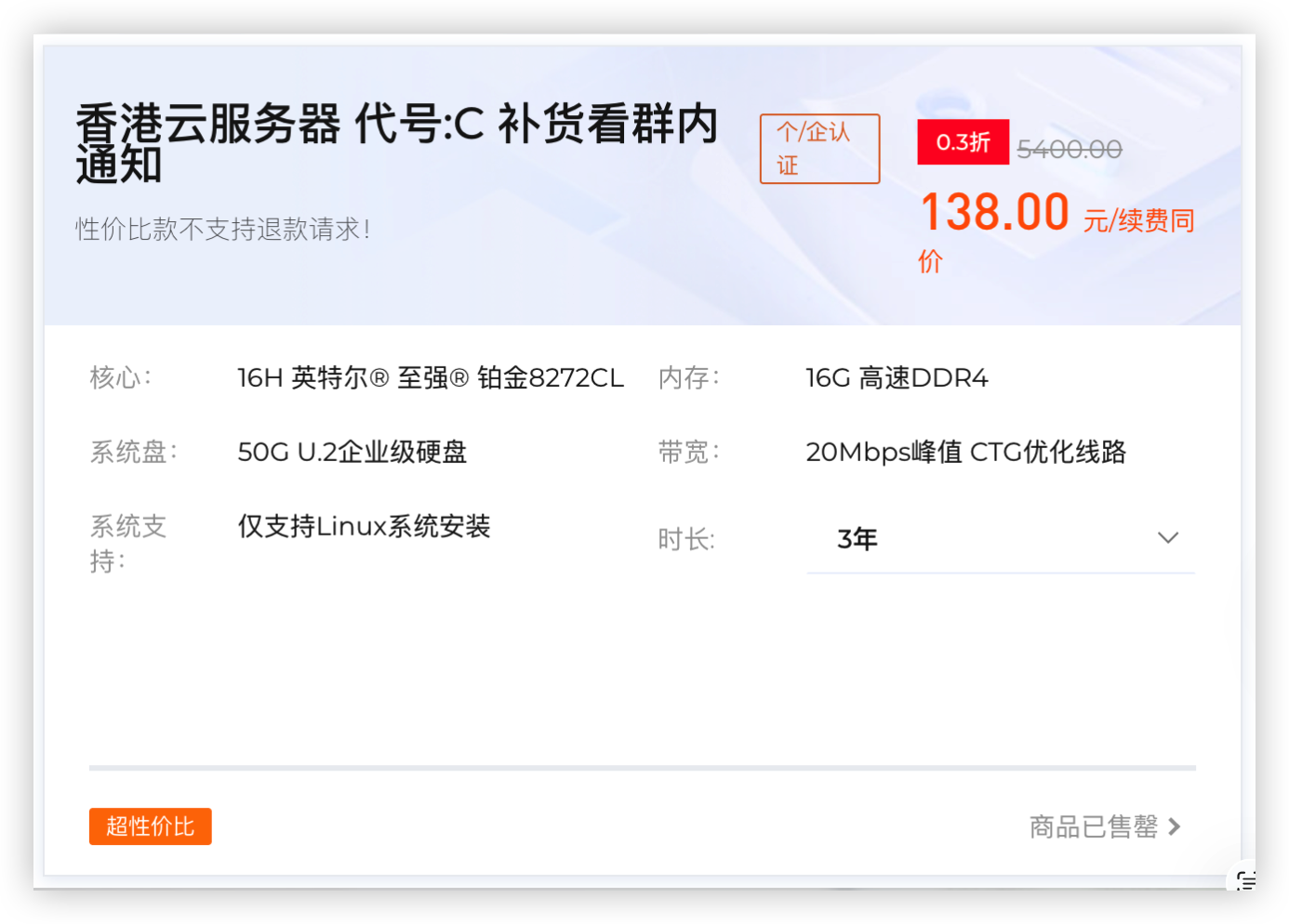The image size is (1289, 924).
Task: Expand the duration dropdown chevron
Action: (x=1168, y=537)
